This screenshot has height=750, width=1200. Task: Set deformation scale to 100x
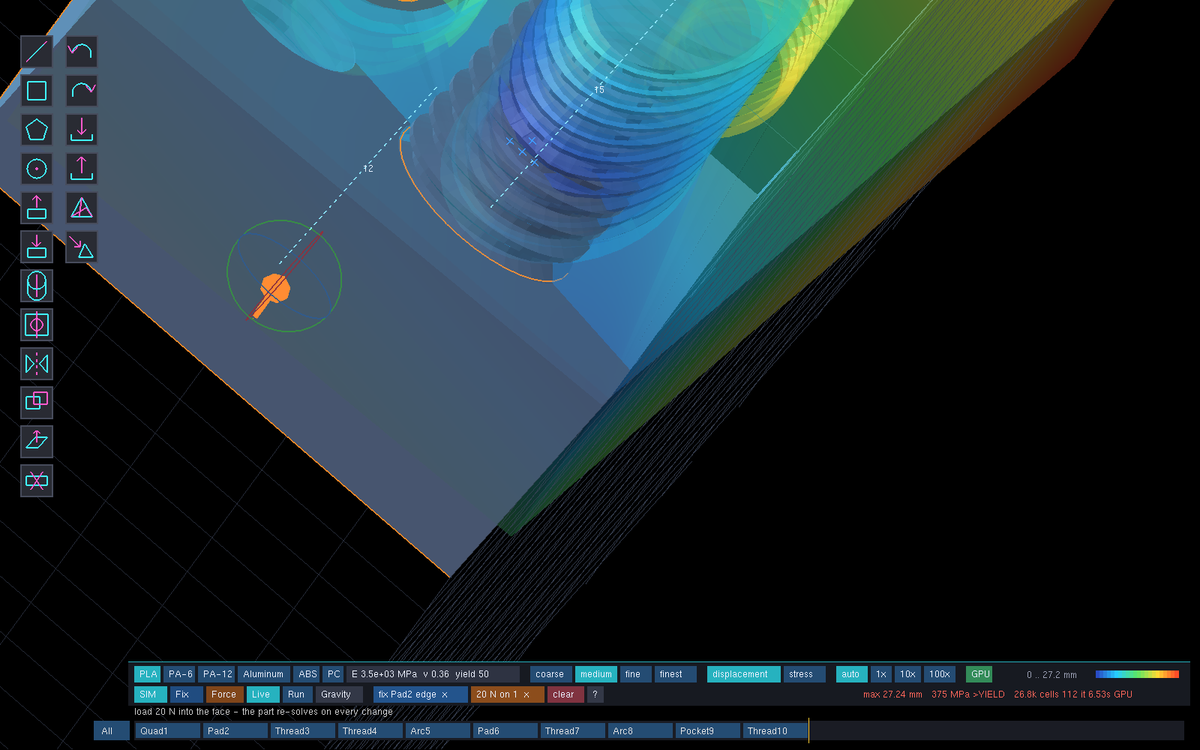point(939,674)
